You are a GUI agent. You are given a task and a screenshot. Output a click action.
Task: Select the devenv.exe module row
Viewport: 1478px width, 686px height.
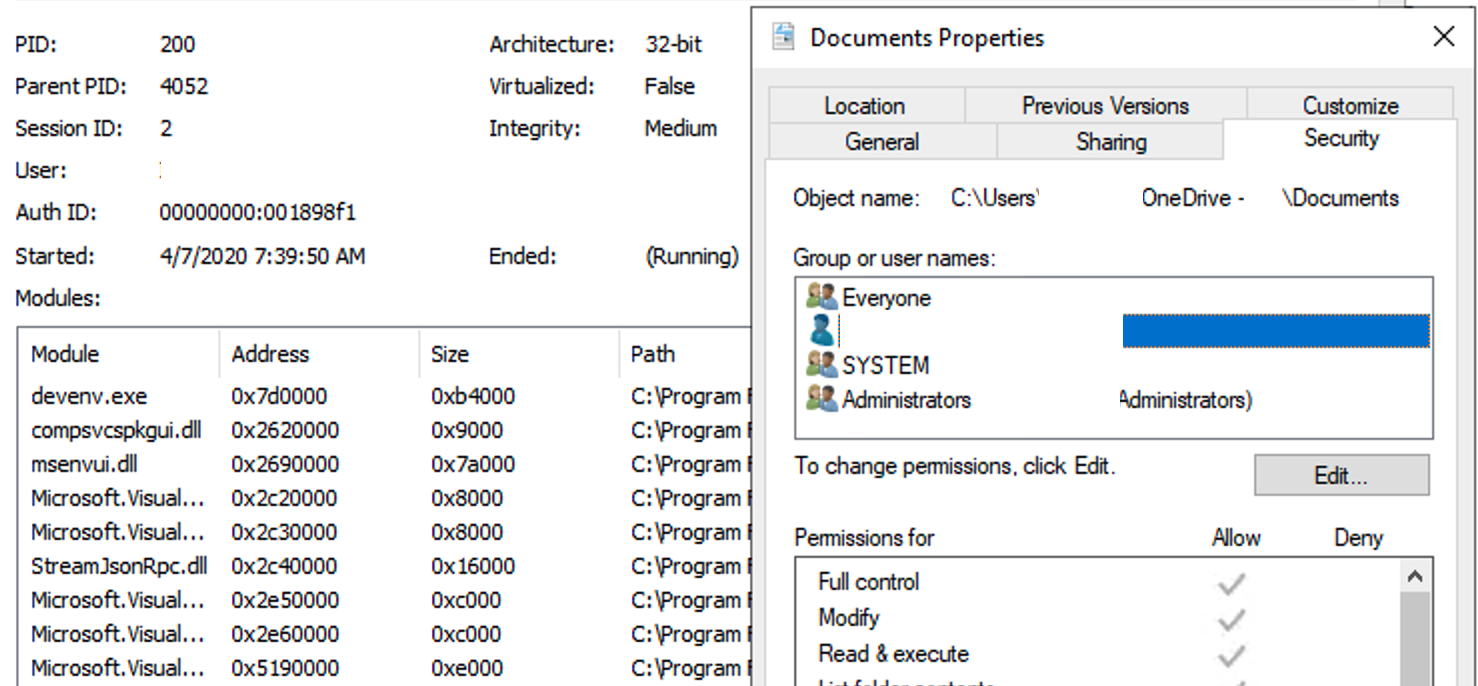(384, 396)
